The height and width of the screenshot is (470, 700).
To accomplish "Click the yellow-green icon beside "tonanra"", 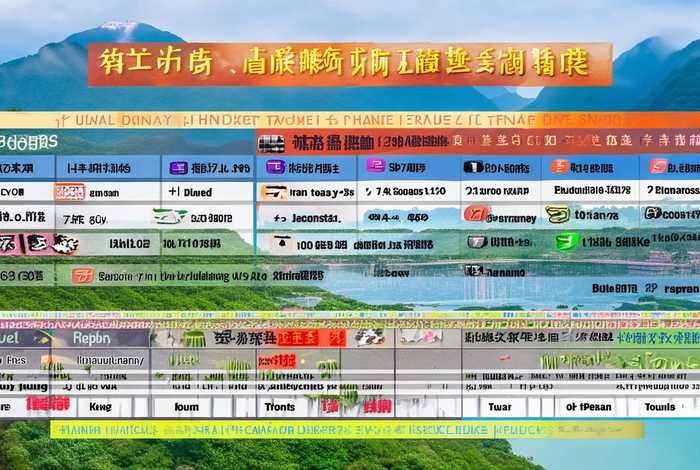I will [x=558, y=215].
